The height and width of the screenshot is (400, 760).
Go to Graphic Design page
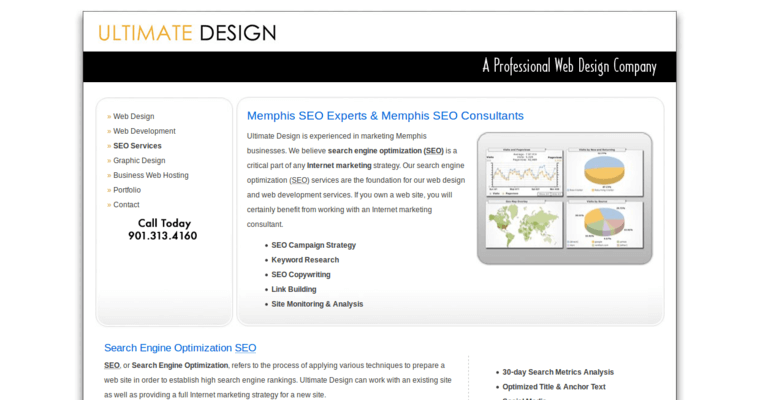(x=139, y=160)
